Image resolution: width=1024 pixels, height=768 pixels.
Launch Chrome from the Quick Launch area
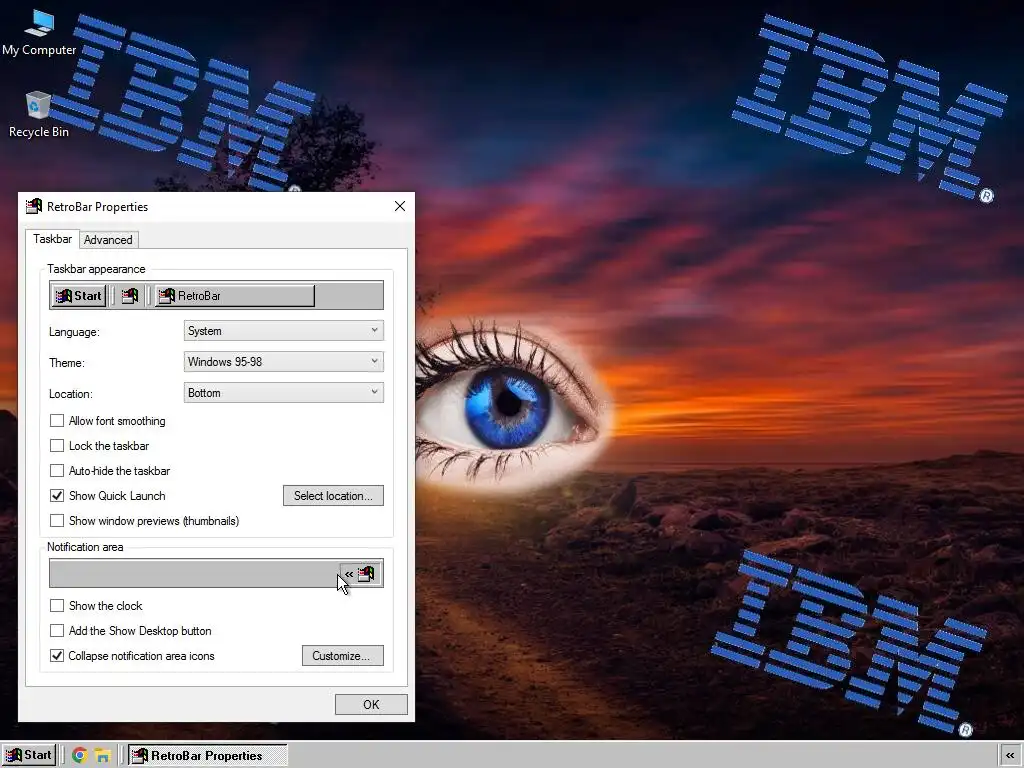tap(80, 756)
